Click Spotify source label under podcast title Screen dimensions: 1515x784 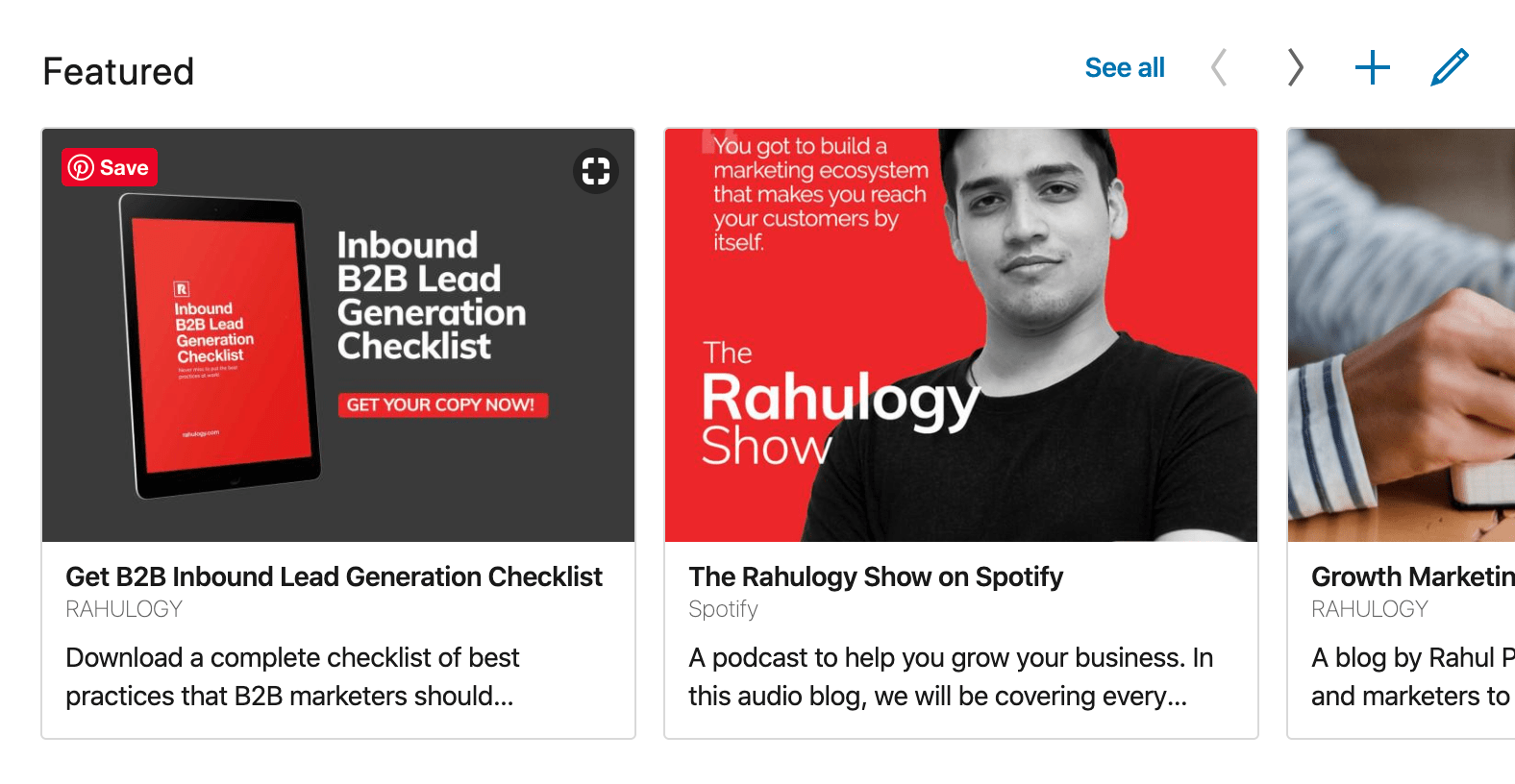coord(723,609)
